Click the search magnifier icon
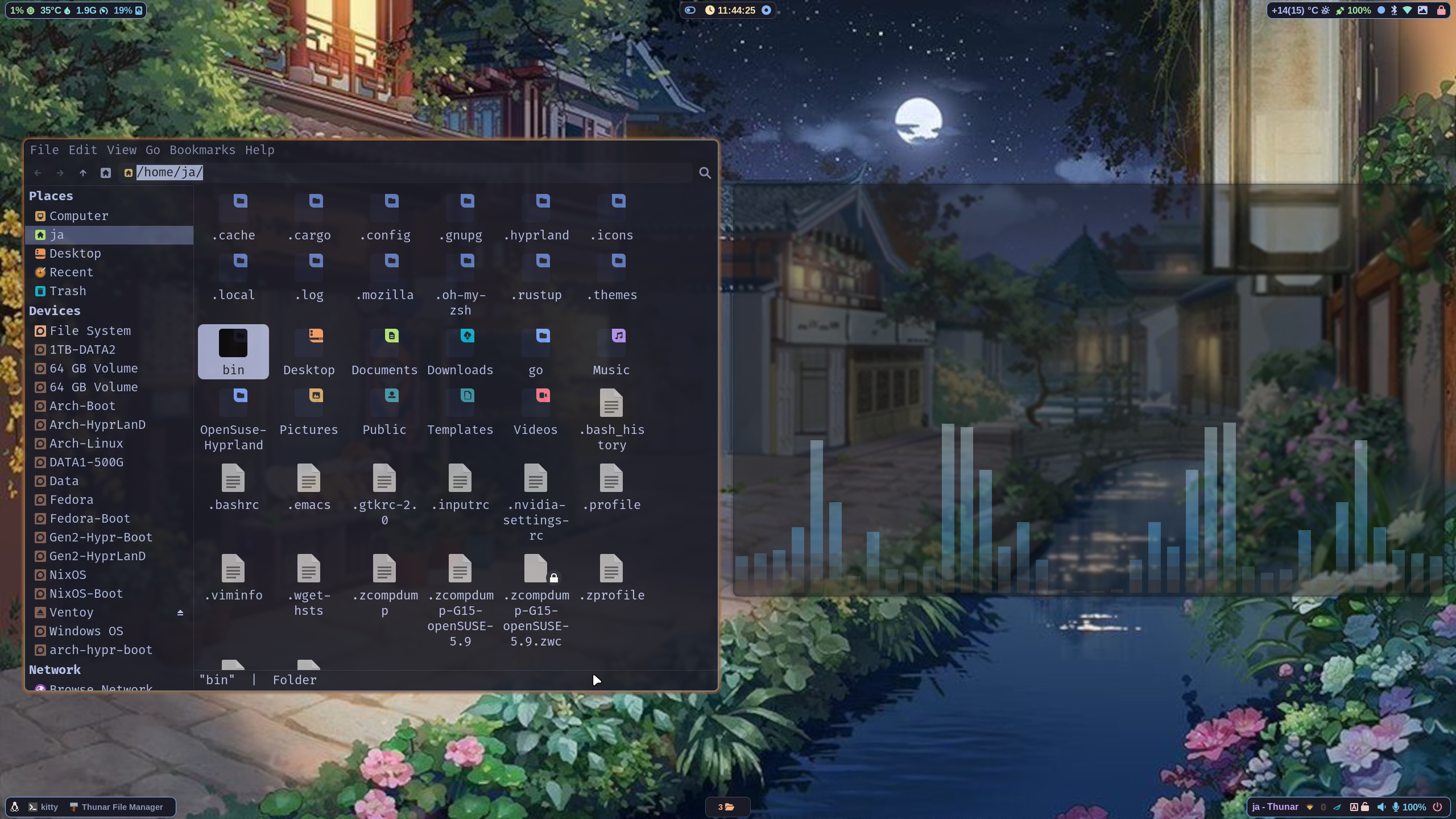 tap(705, 173)
